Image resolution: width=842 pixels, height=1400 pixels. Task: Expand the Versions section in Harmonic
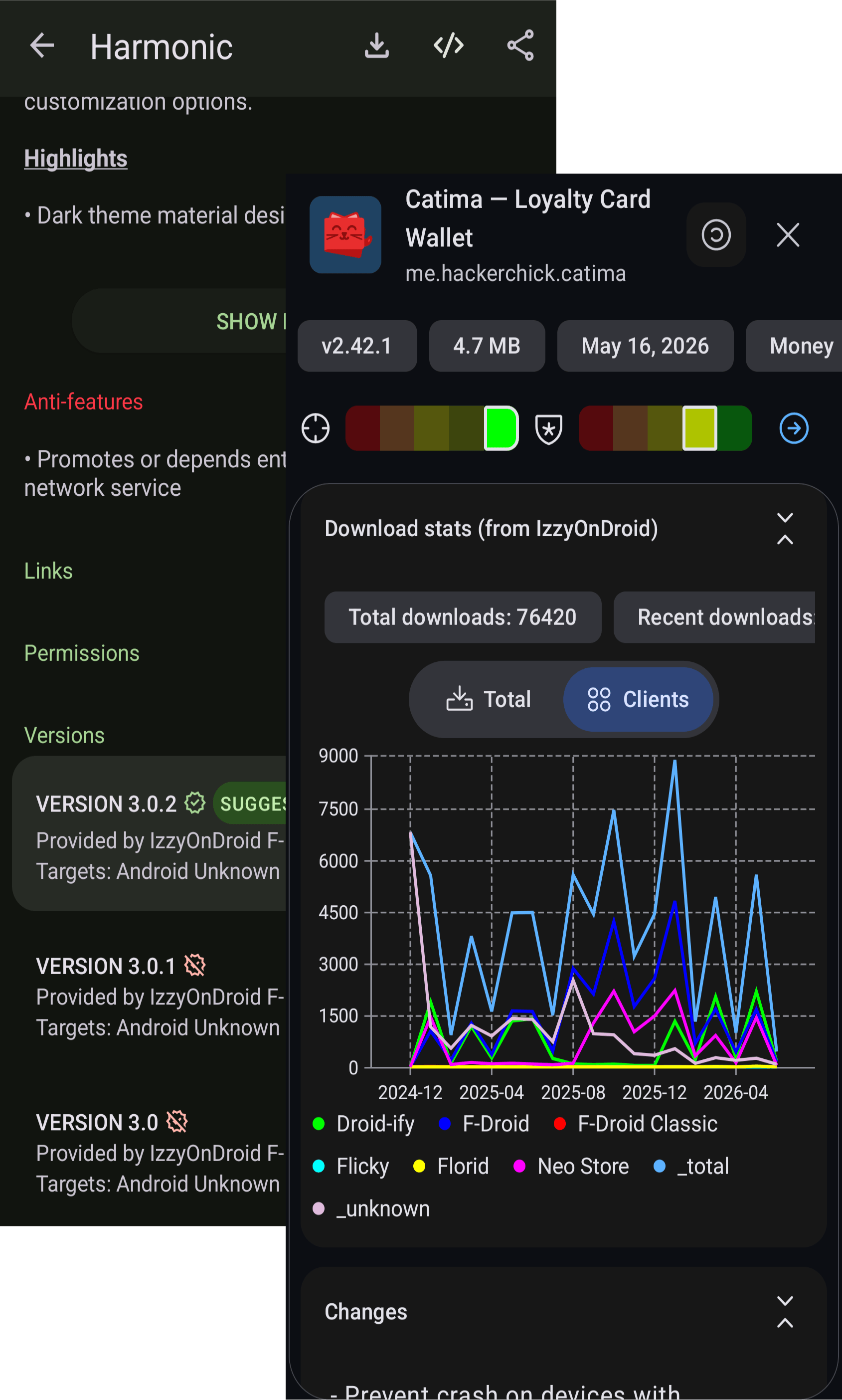pyautogui.click(x=64, y=736)
